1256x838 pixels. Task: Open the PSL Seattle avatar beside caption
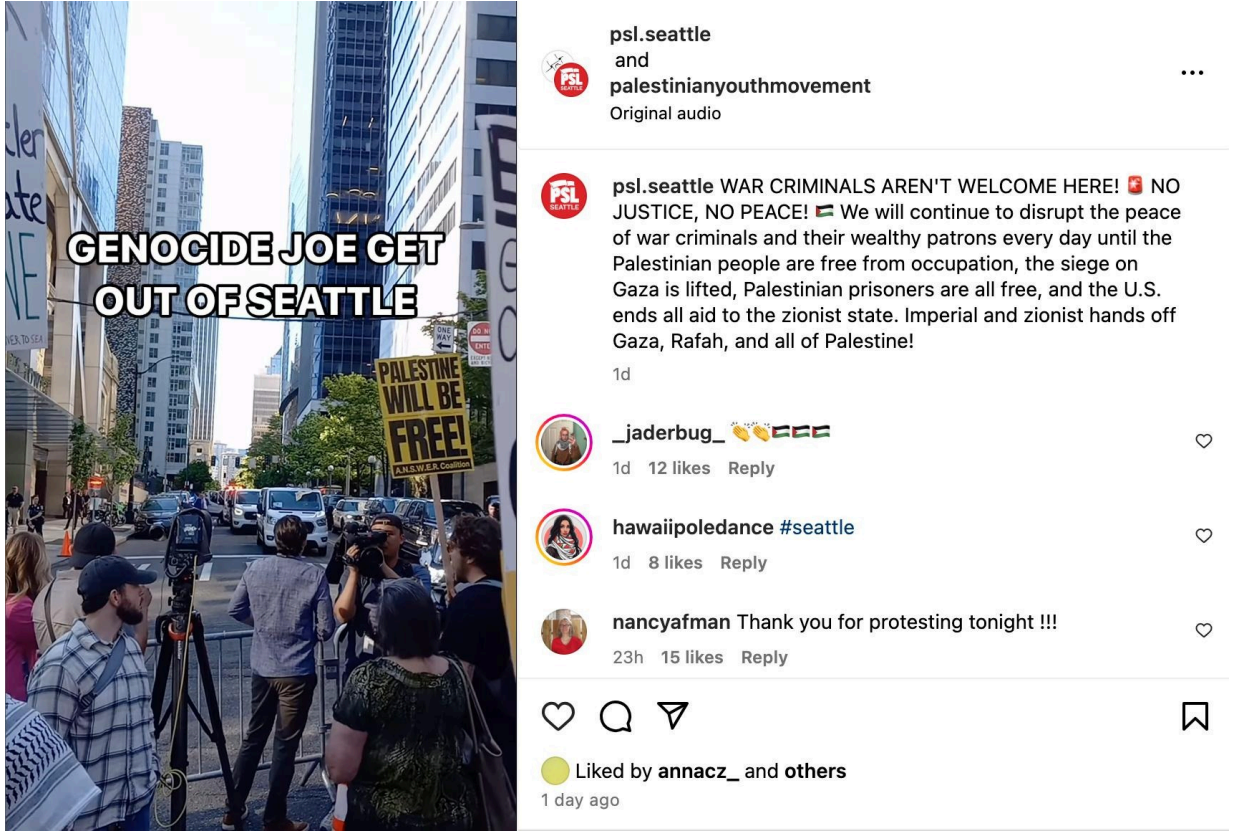(564, 195)
